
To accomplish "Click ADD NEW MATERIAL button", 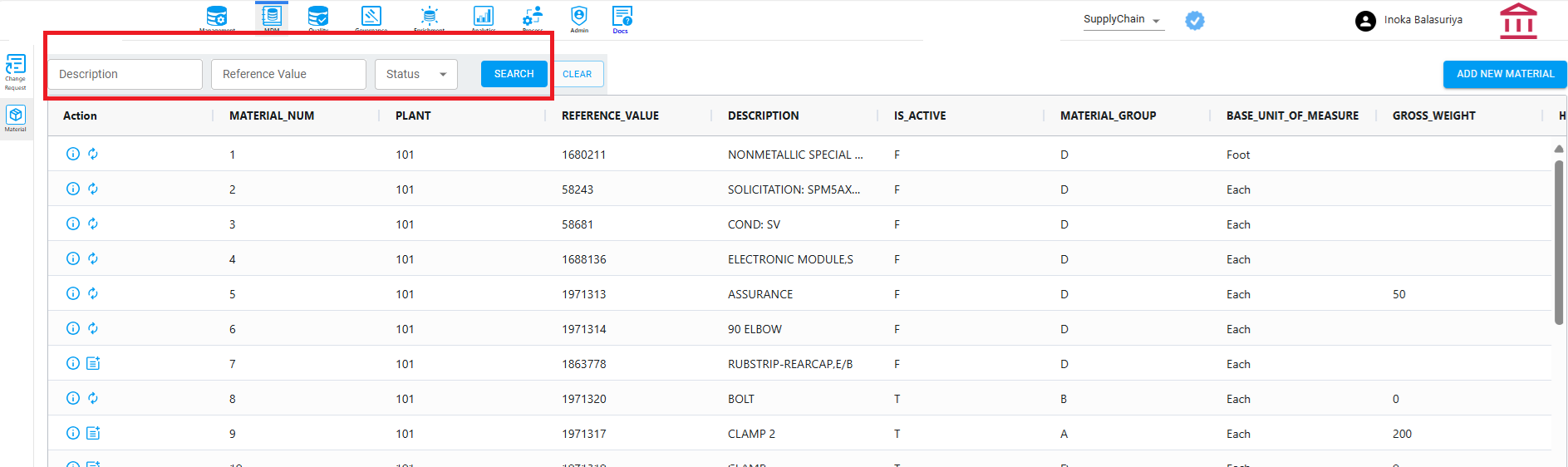I will [1505, 74].
